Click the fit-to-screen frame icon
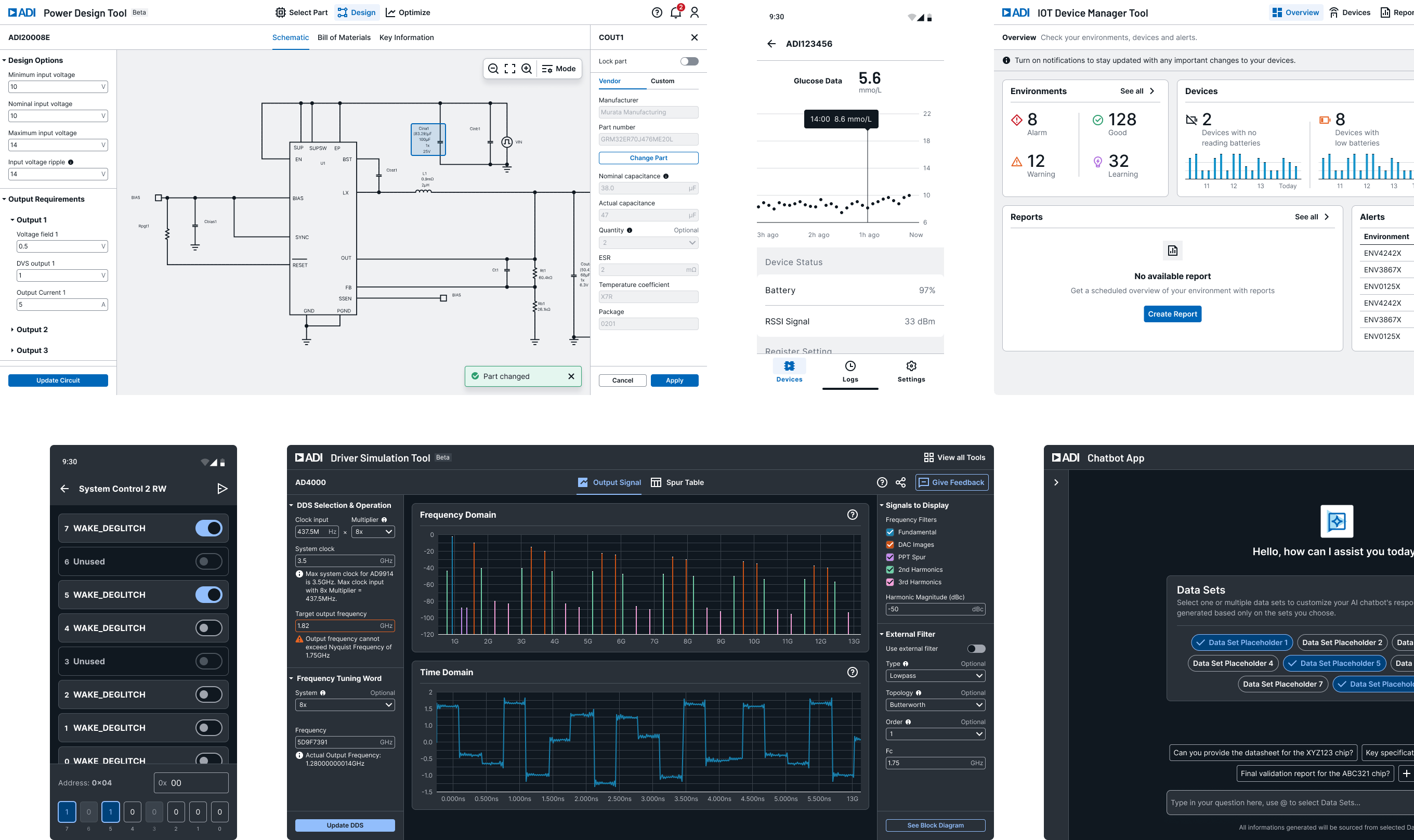The width and height of the screenshot is (1414, 840). 510,69
